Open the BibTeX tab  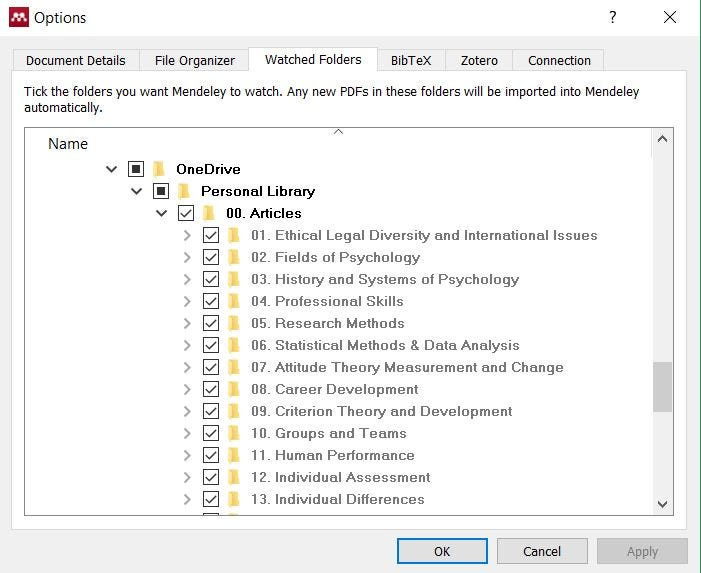click(x=411, y=60)
